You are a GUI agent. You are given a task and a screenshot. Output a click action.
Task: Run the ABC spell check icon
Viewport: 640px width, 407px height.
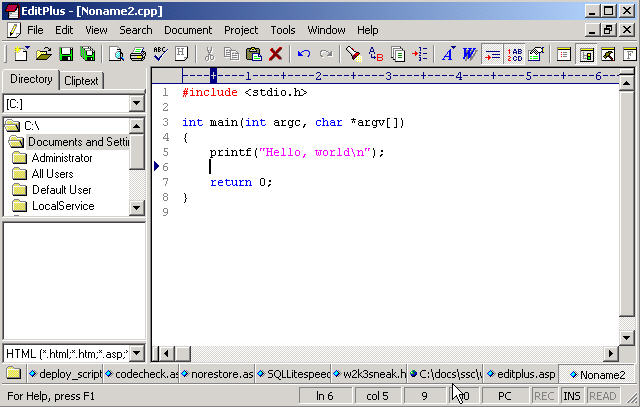click(x=160, y=53)
